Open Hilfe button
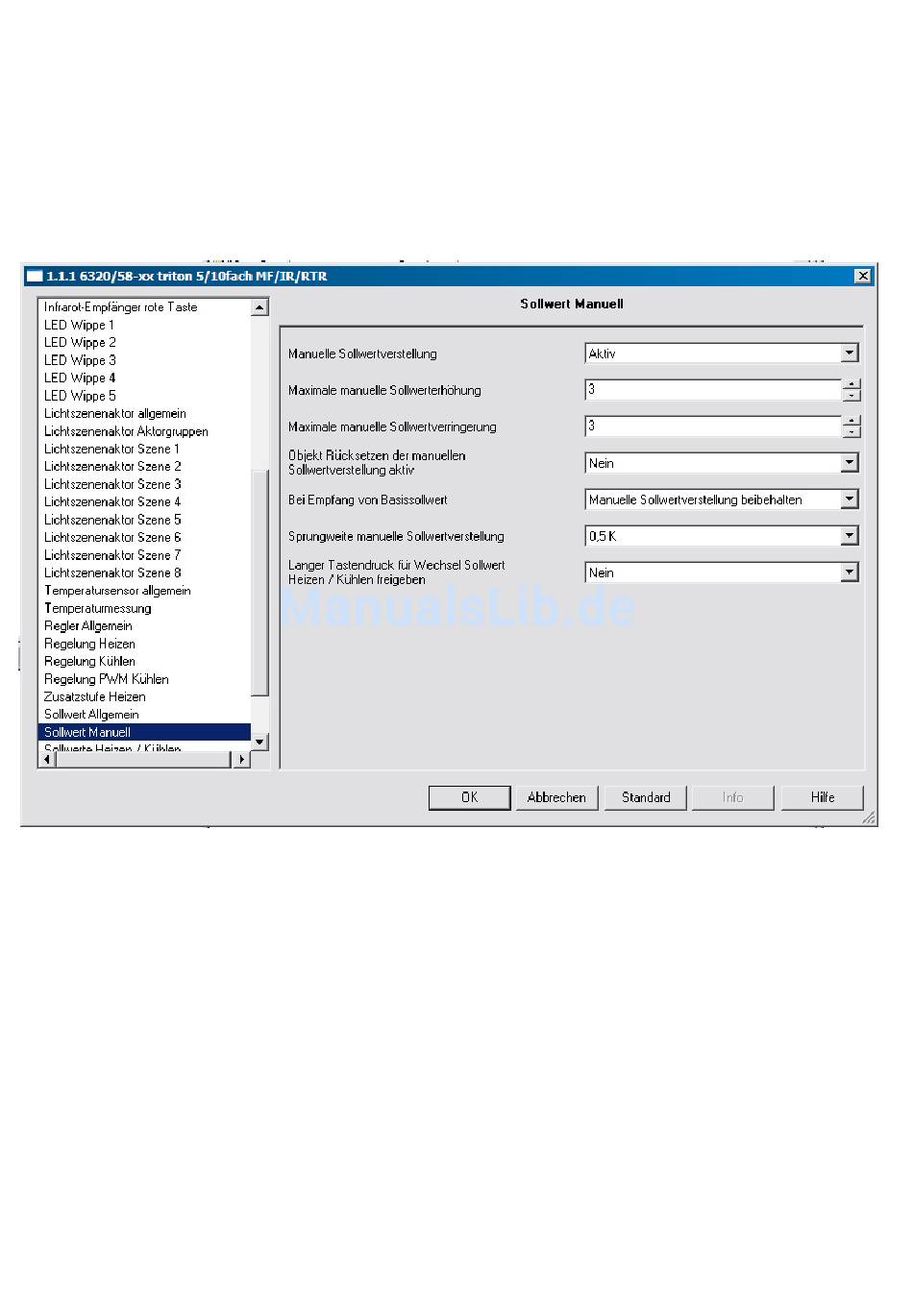 [x=823, y=797]
